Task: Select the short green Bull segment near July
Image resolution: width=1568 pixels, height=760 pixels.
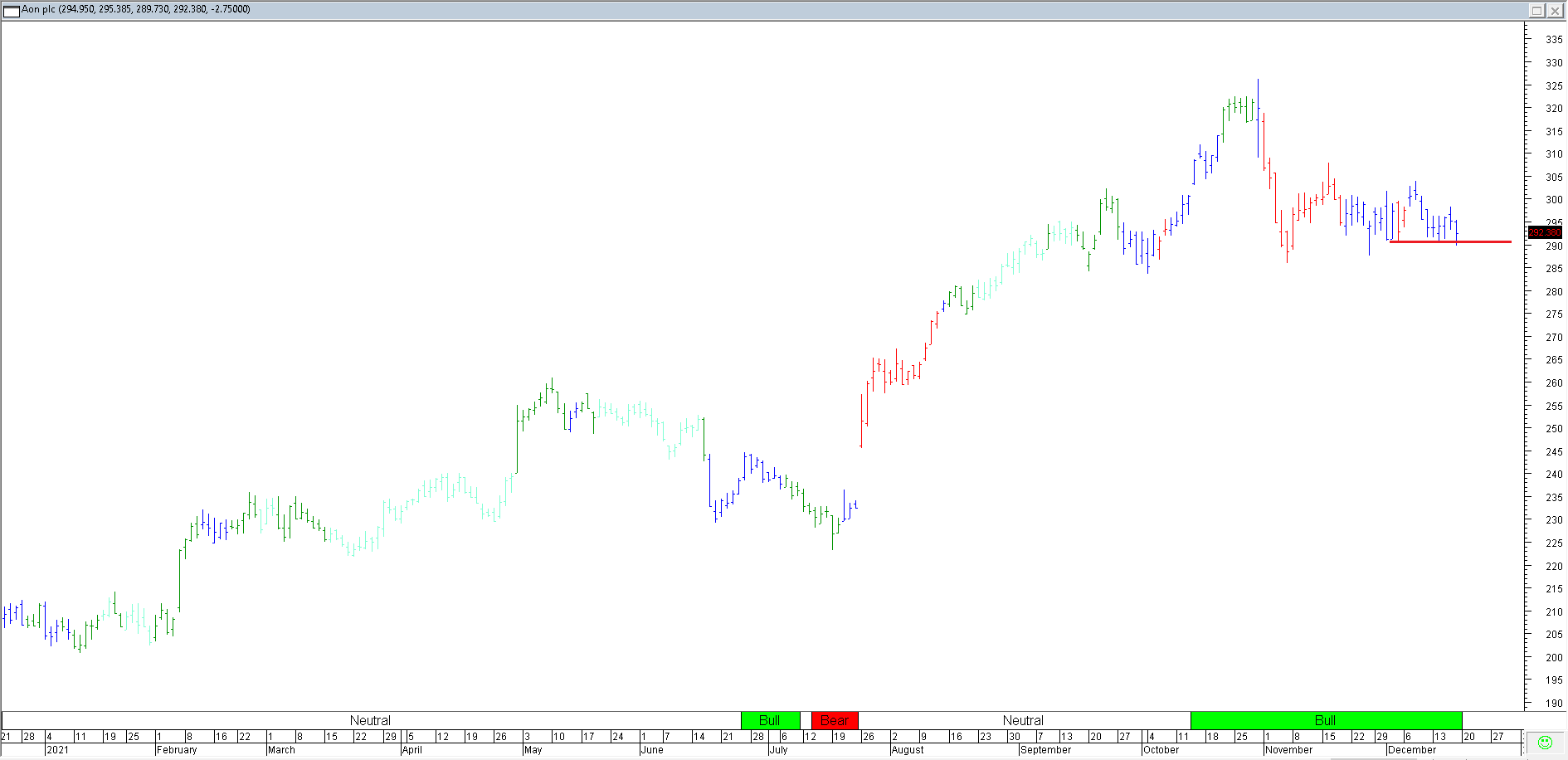Action: coord(770,720)
